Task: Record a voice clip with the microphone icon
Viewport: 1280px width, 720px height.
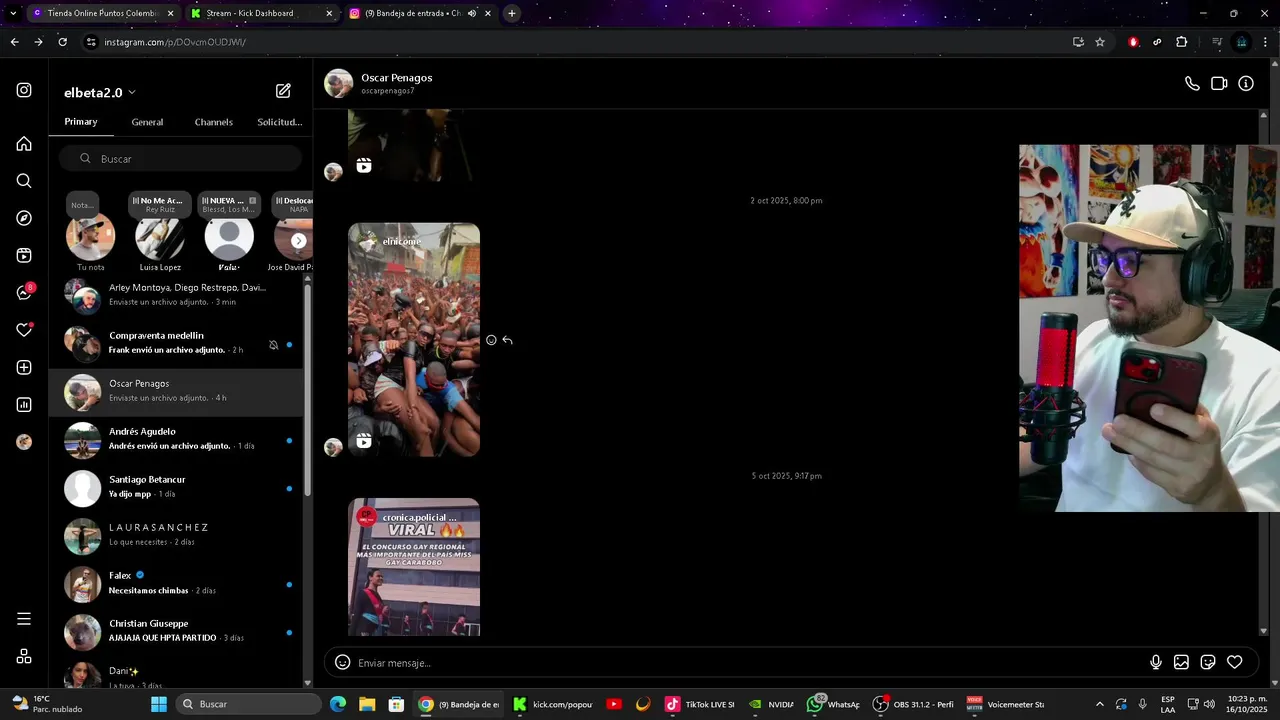Action: point(1156,662)
